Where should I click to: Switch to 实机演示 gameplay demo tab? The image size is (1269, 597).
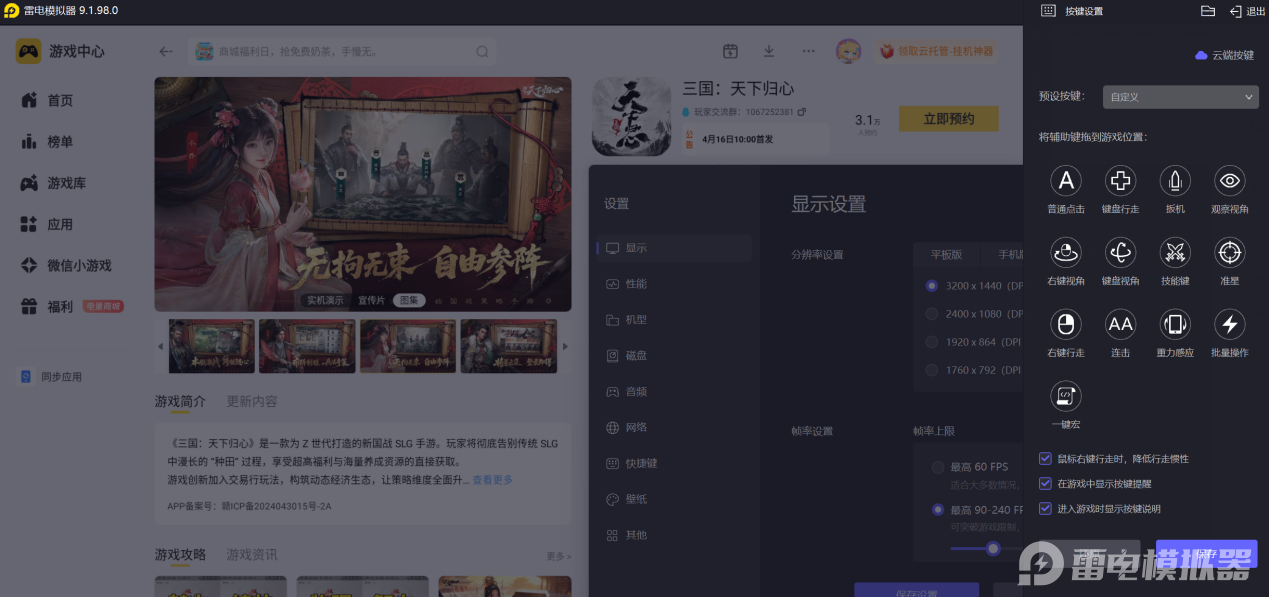[324, 300]
